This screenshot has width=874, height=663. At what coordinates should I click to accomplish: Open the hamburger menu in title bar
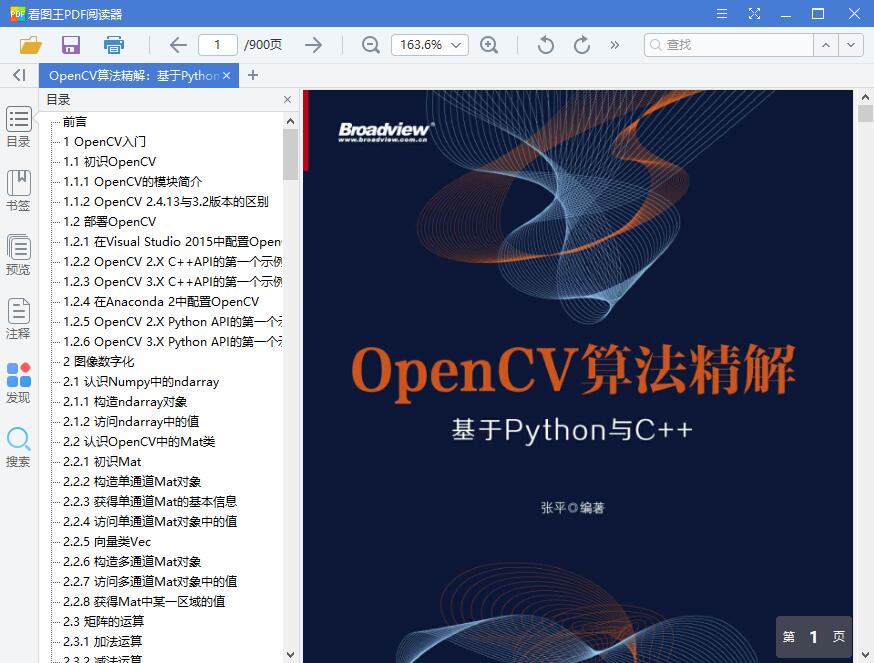[722, 13]
